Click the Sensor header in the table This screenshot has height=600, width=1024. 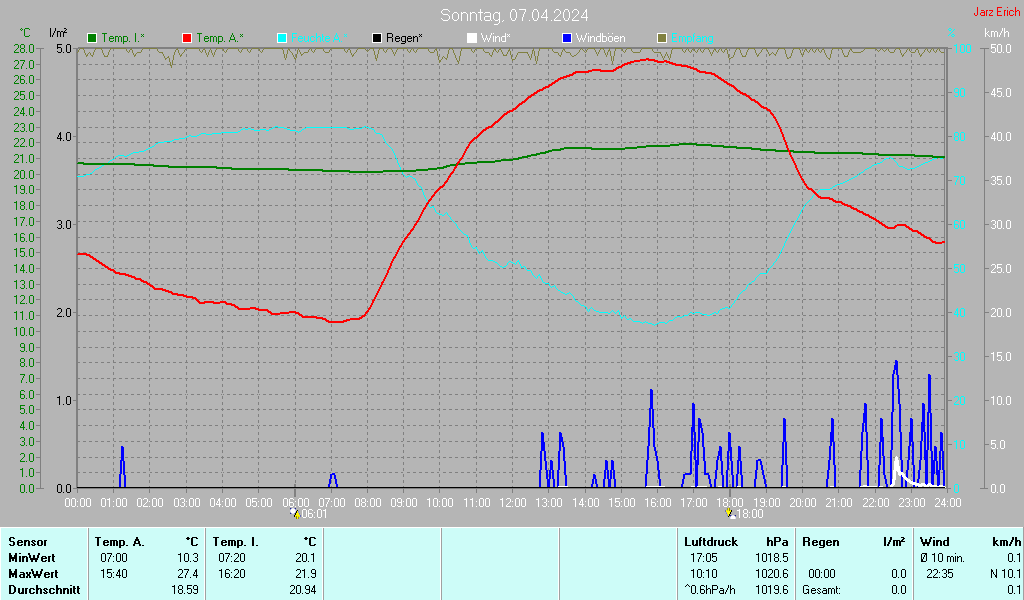pyautogui.click(x=27, y=542)
